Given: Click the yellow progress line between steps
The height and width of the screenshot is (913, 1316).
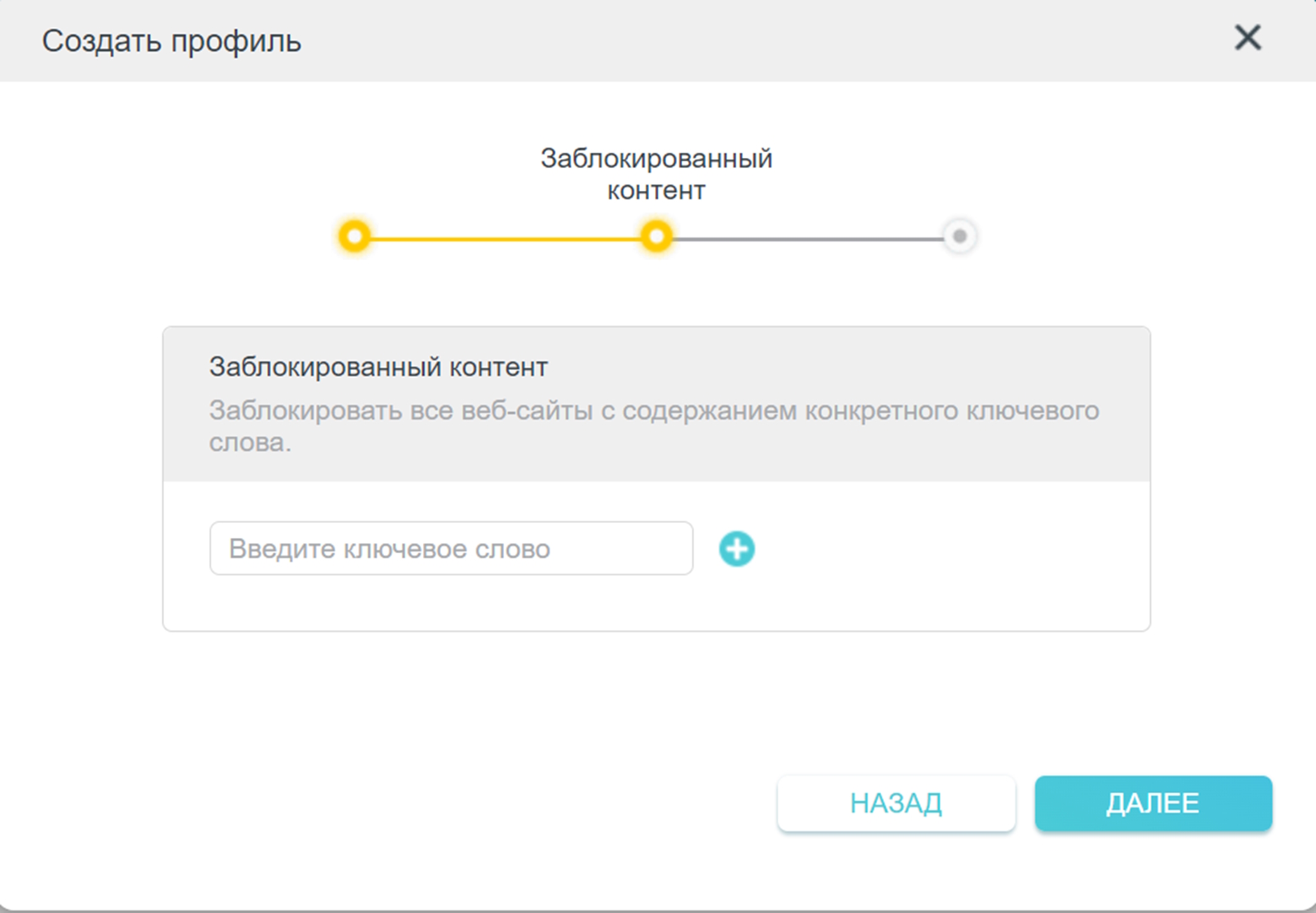Looking at the screenshot, I should click(x=505, y=239).
